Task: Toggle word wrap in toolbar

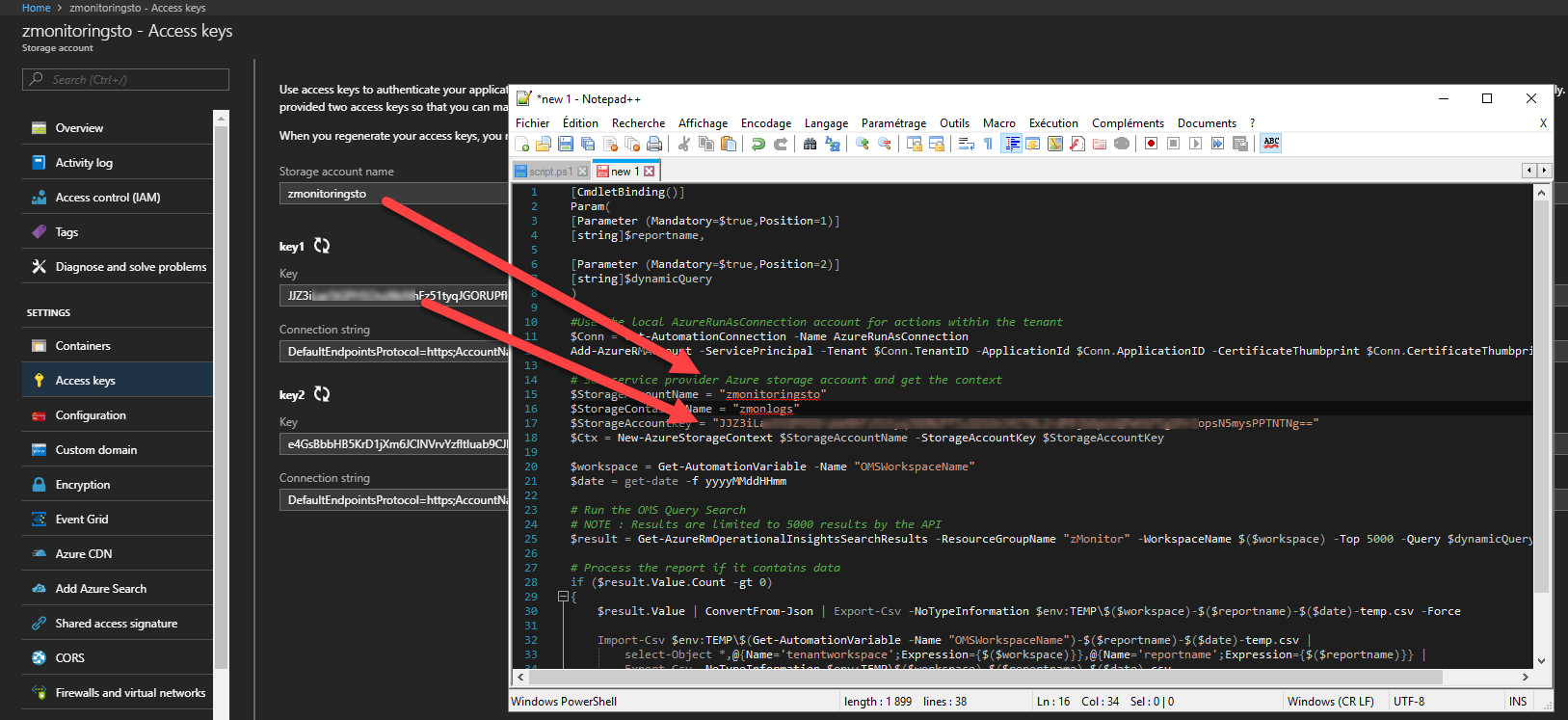Action: [966, 144]
